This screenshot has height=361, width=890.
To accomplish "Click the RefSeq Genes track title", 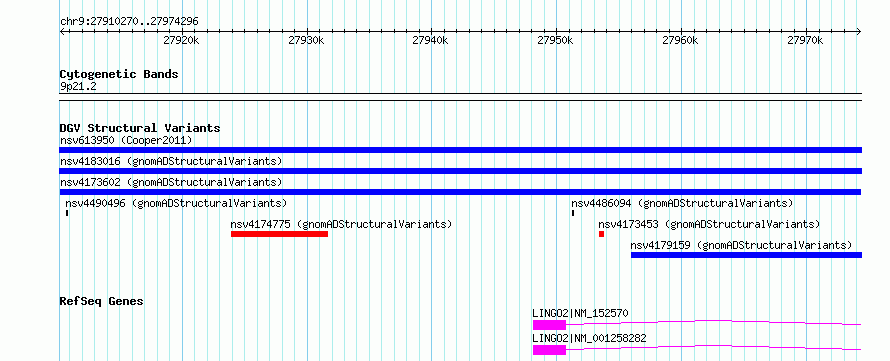I will coord(102,301).
